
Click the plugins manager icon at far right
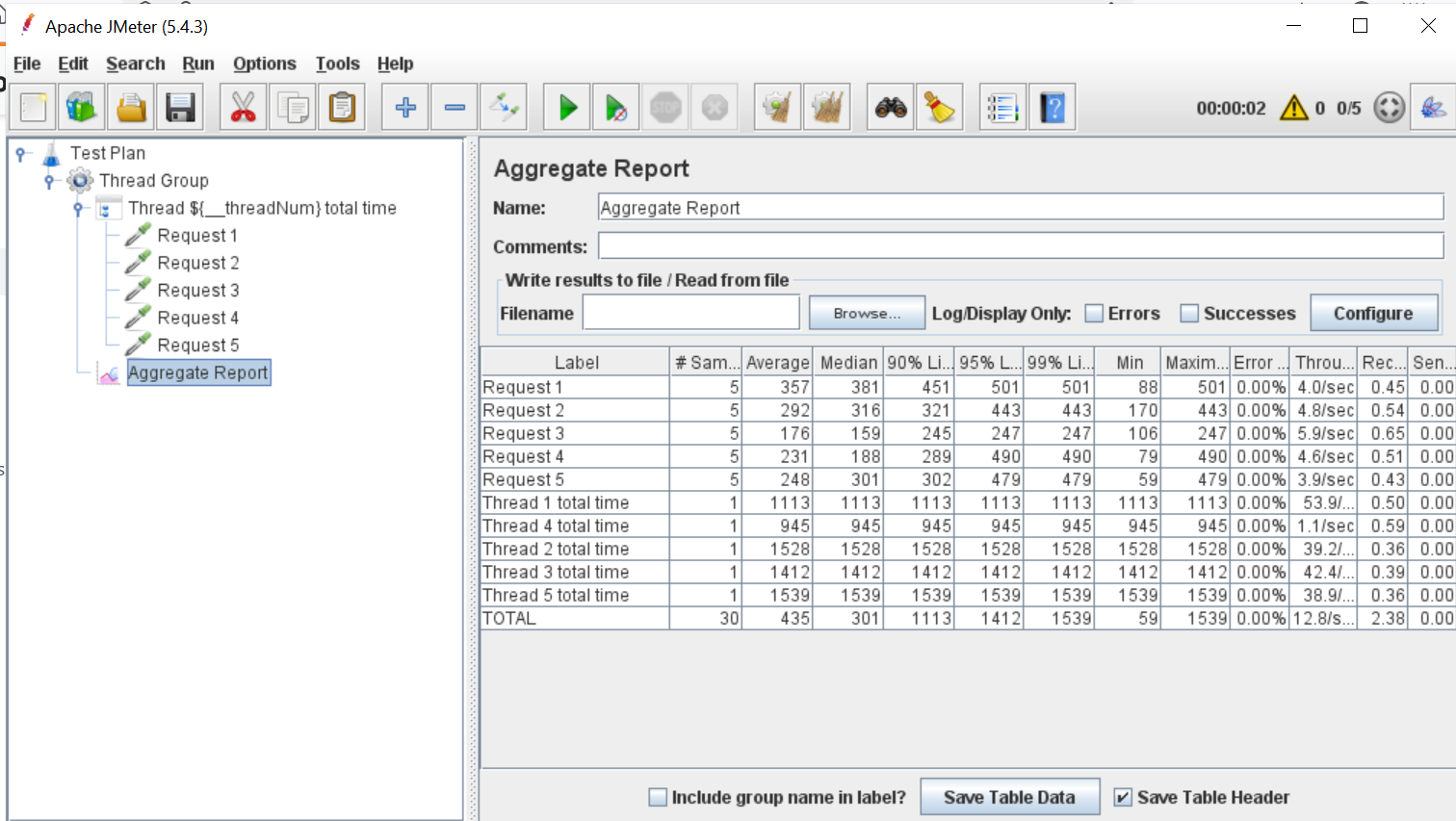pyautogui.click(x=1433, y=107)
